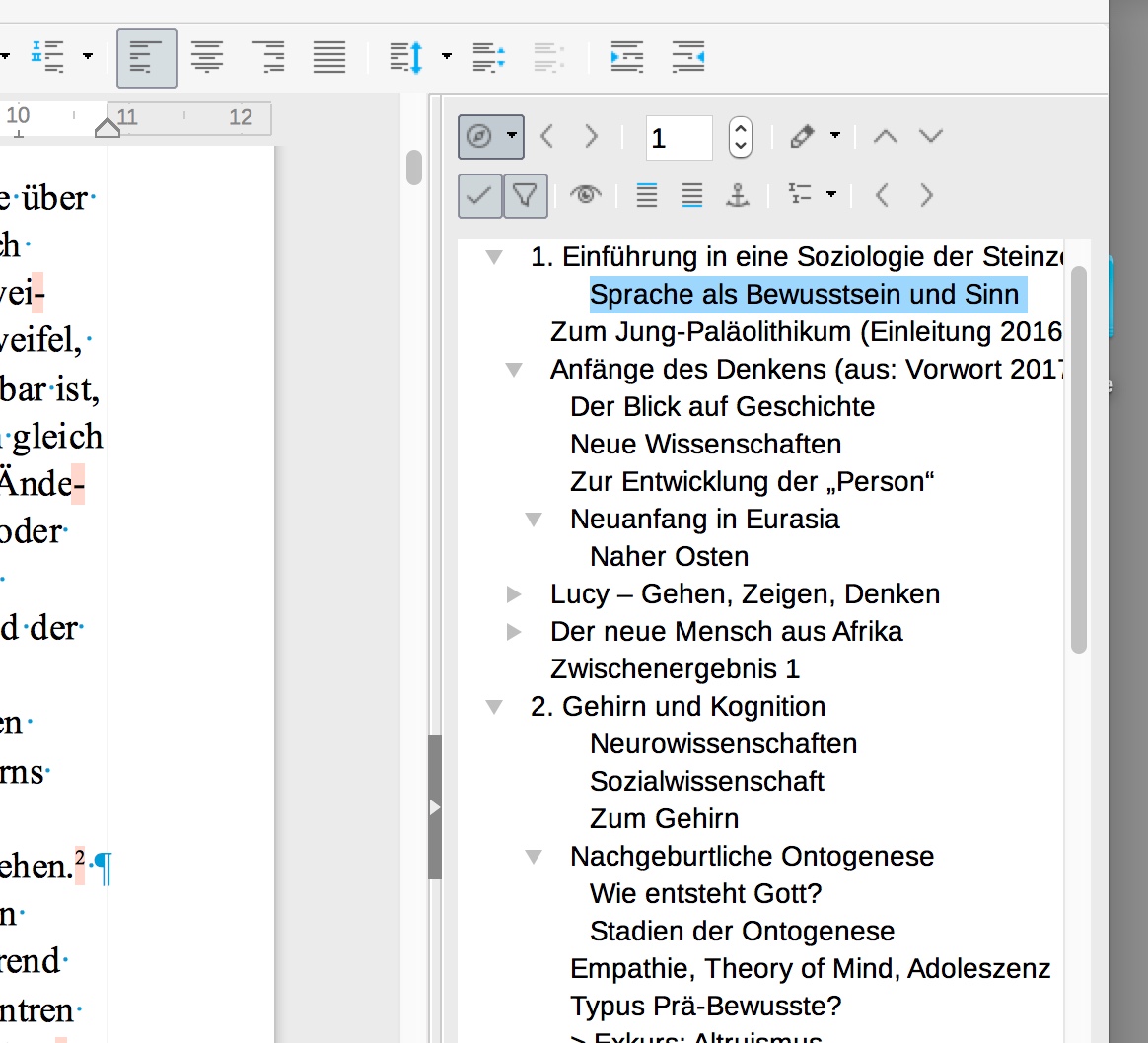The image size is (1148, 1043).
Task: Open the Navigate By dropdown arrow
Action: pos(512,135)
